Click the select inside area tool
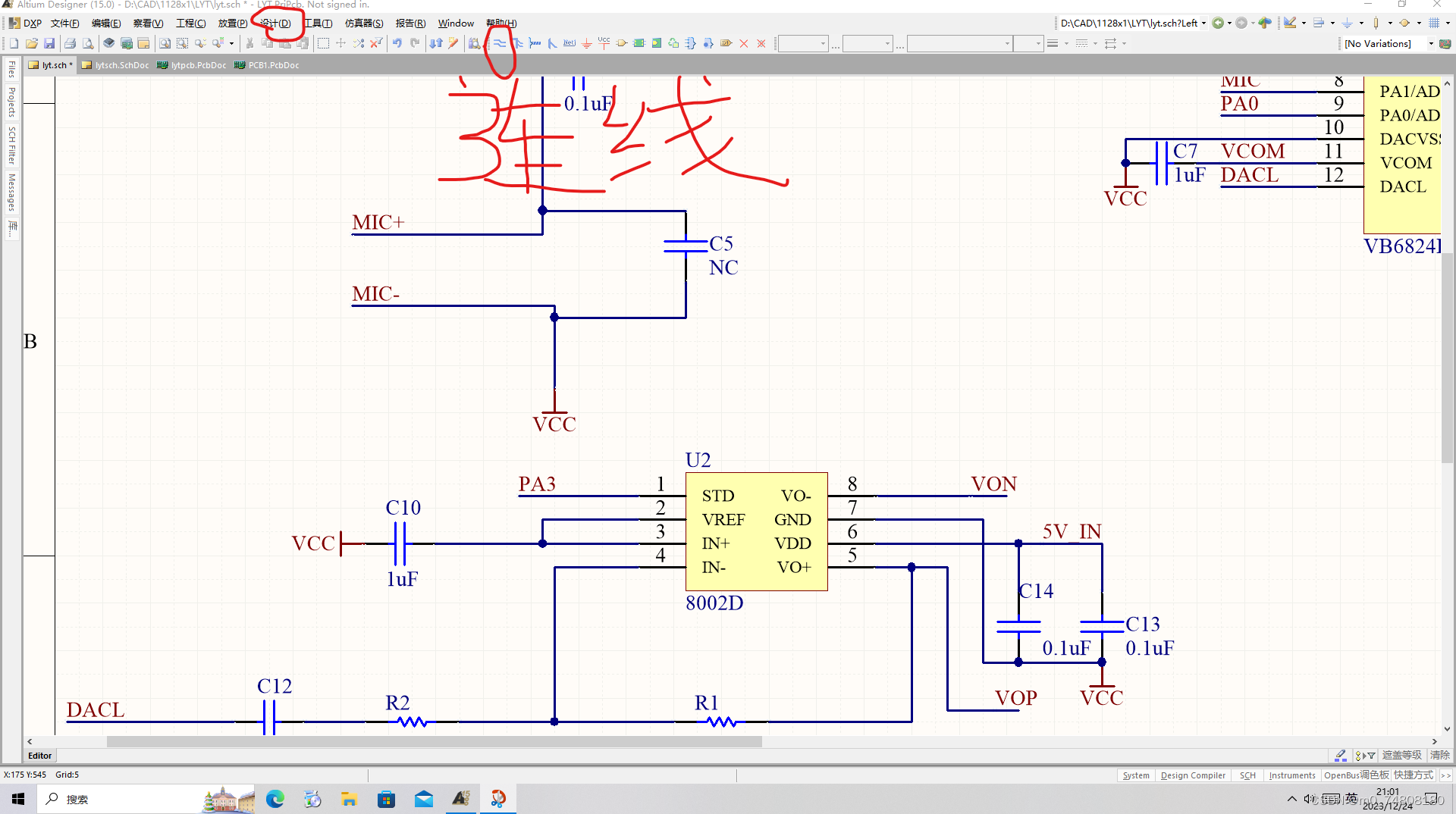 [x=323, y=43]
